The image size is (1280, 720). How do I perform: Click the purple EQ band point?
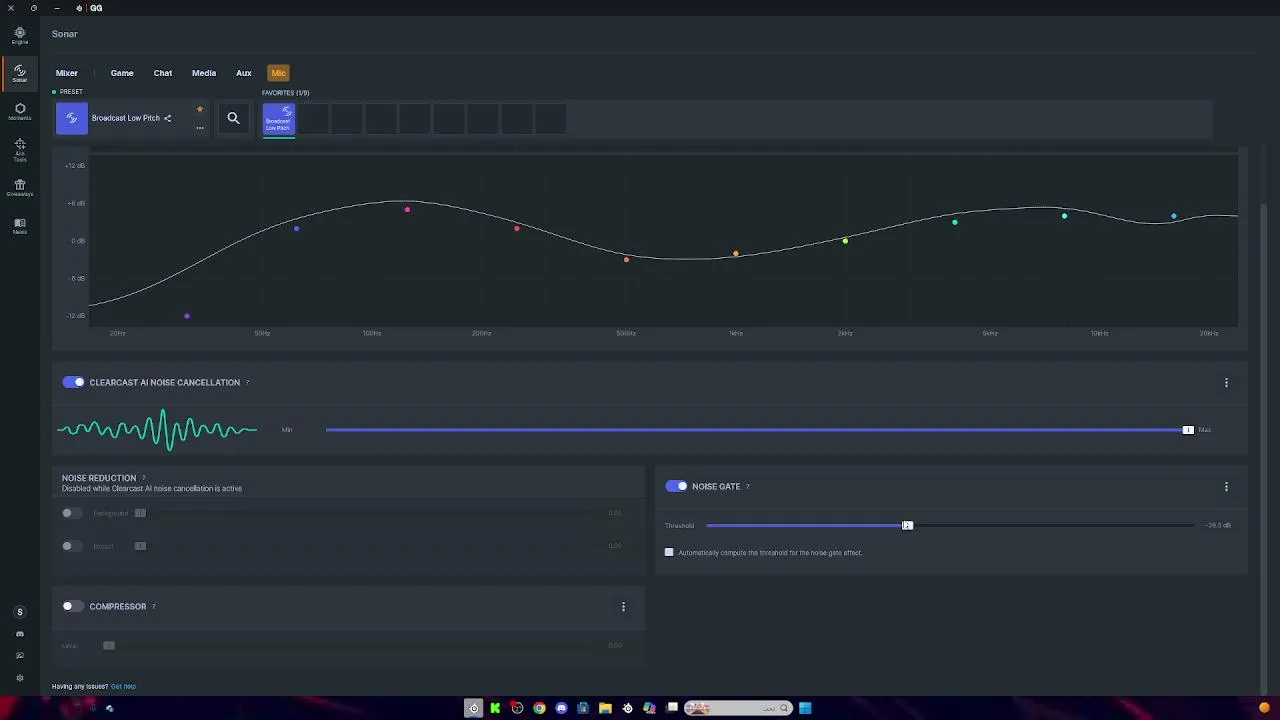click(187, 316)
